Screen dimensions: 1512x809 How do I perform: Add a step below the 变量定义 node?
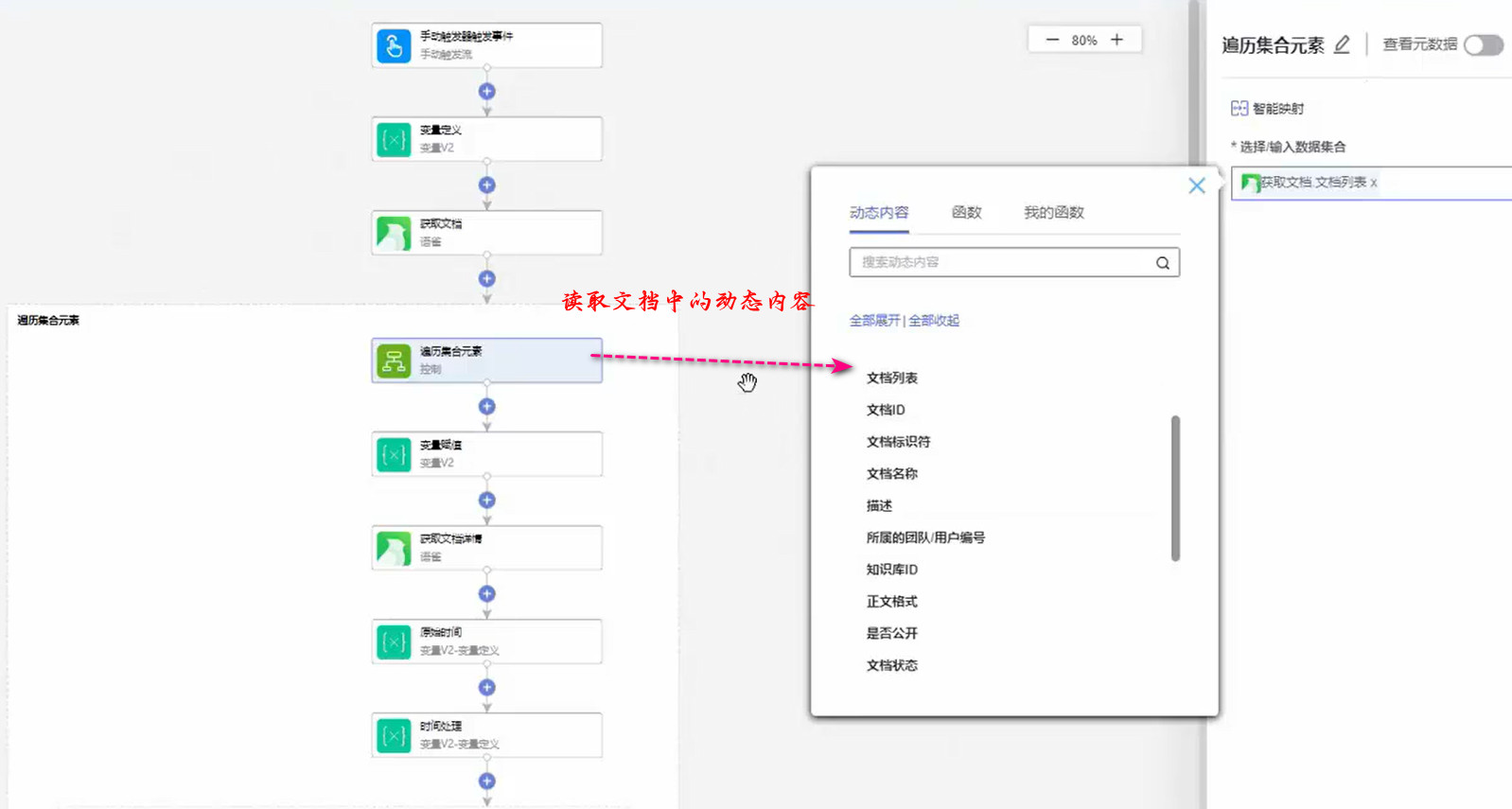(x=487, y=185)
